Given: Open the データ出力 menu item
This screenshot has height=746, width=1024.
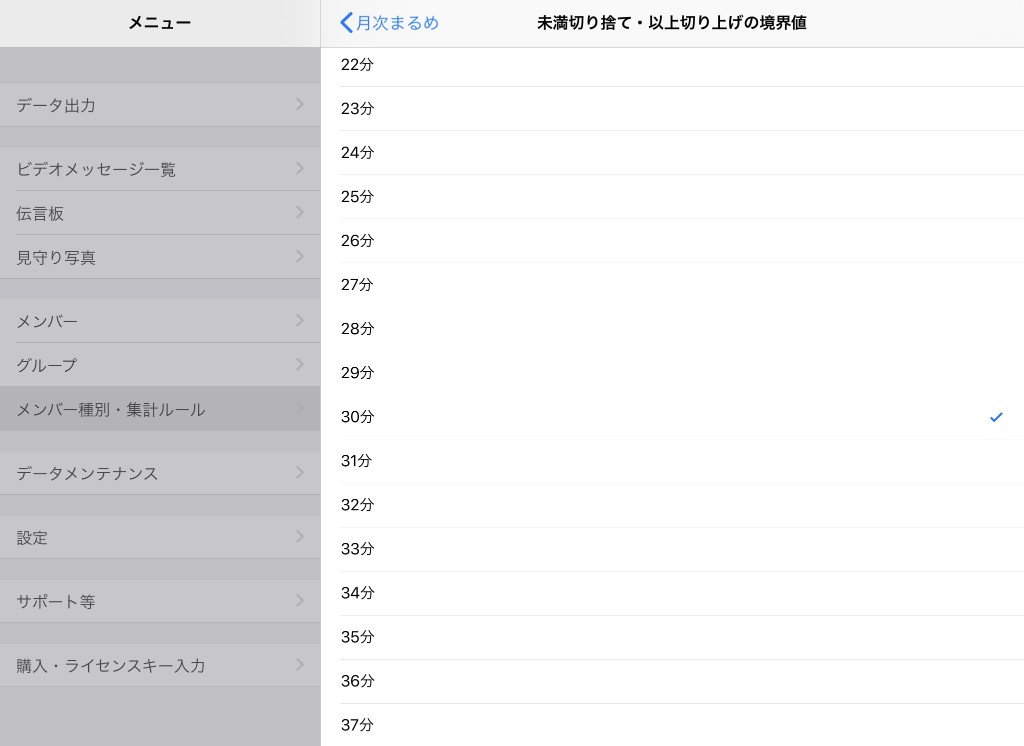Looking at the screenshot, I should [56, 105].
